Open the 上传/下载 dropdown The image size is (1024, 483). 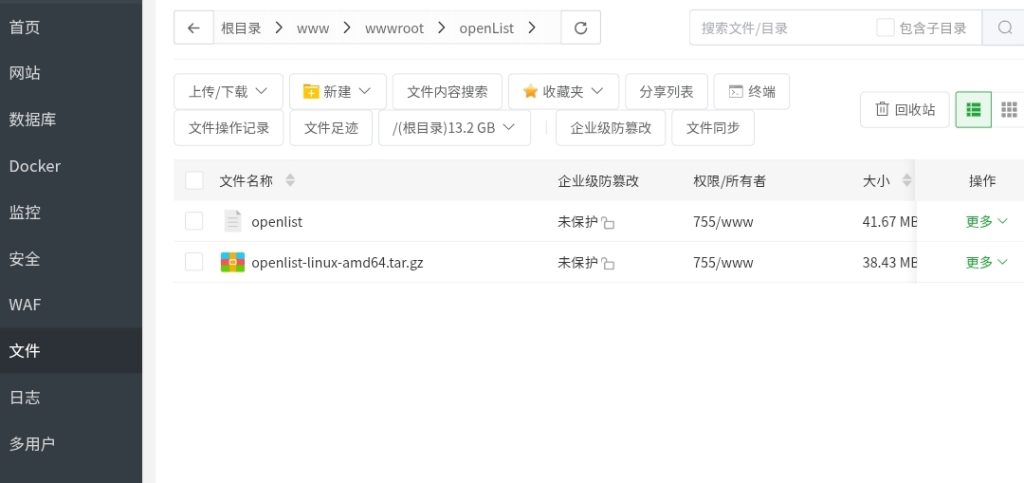coord(228,91)
